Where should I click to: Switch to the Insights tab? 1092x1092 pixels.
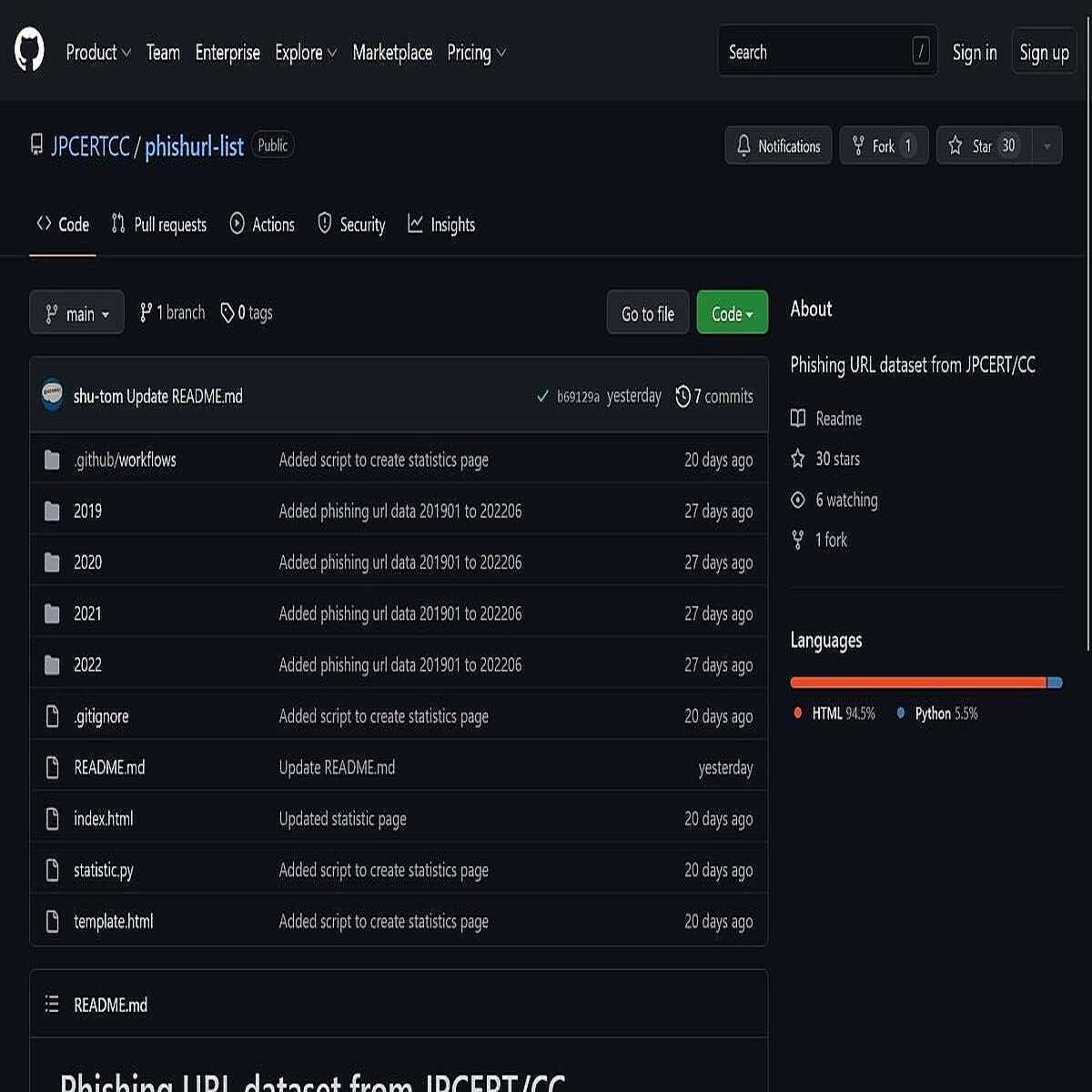(x=441, y=225)
